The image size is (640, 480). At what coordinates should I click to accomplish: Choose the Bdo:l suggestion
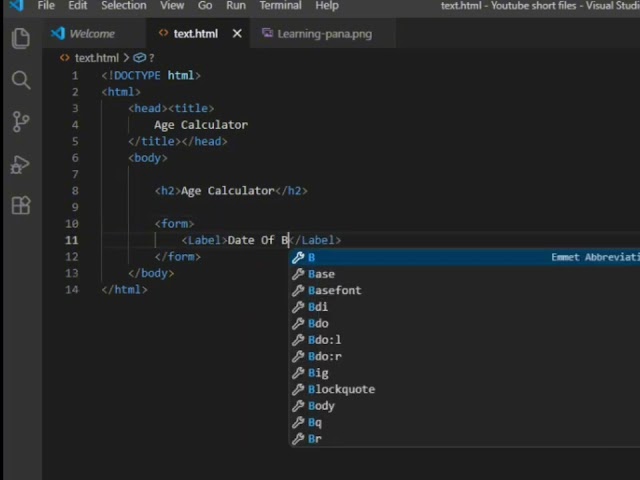(x=464, y=340)
